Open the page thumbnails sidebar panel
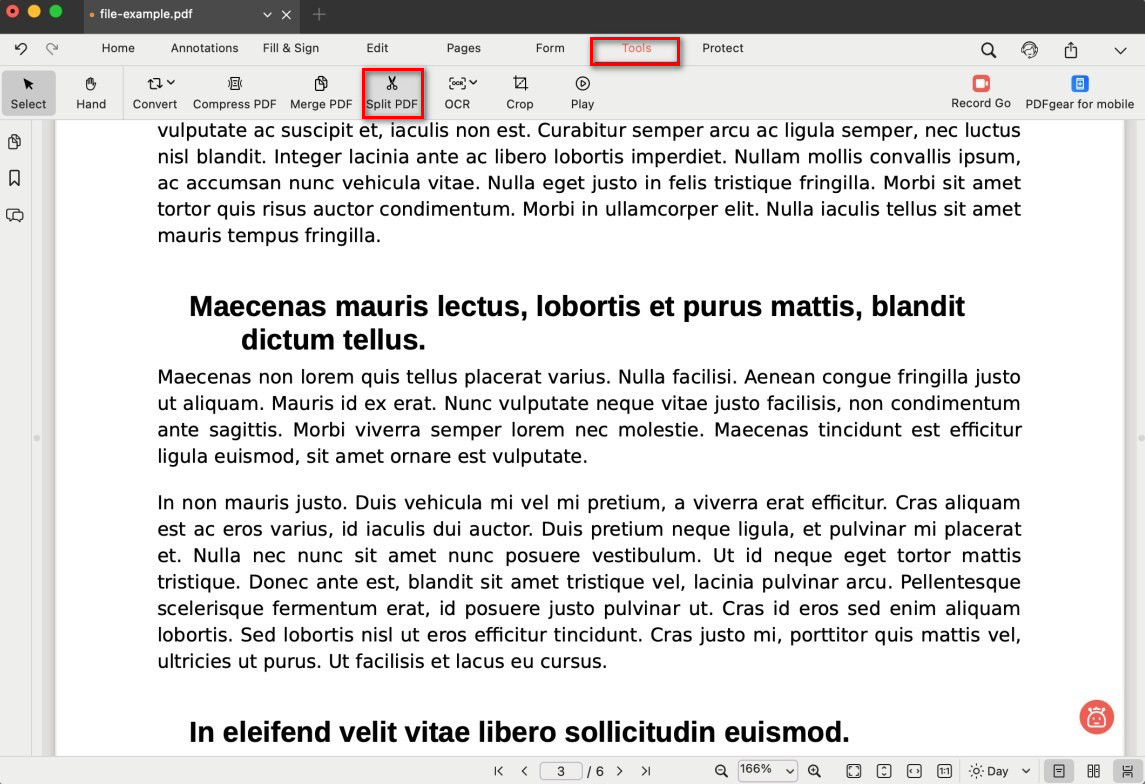 [15, 142]
